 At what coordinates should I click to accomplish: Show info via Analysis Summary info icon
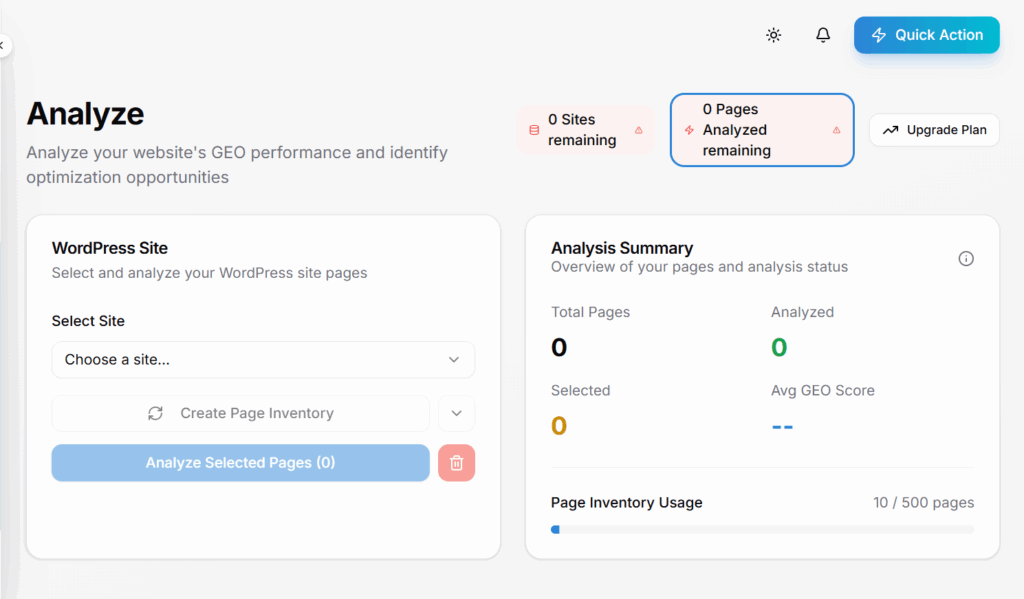[x=966, y=258]
